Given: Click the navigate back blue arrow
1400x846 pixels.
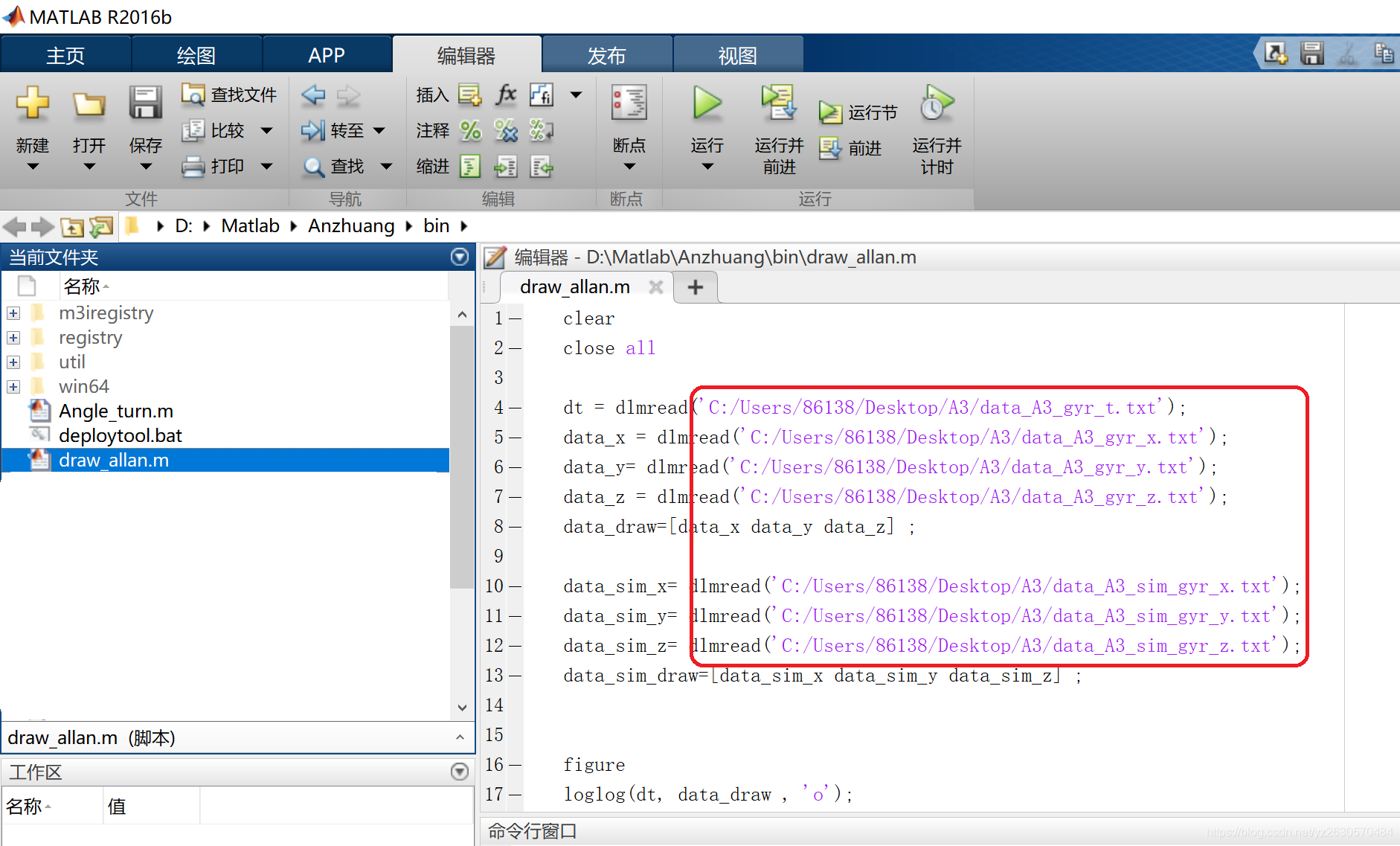Looking at the screenshot, I should tap(313, 94).
